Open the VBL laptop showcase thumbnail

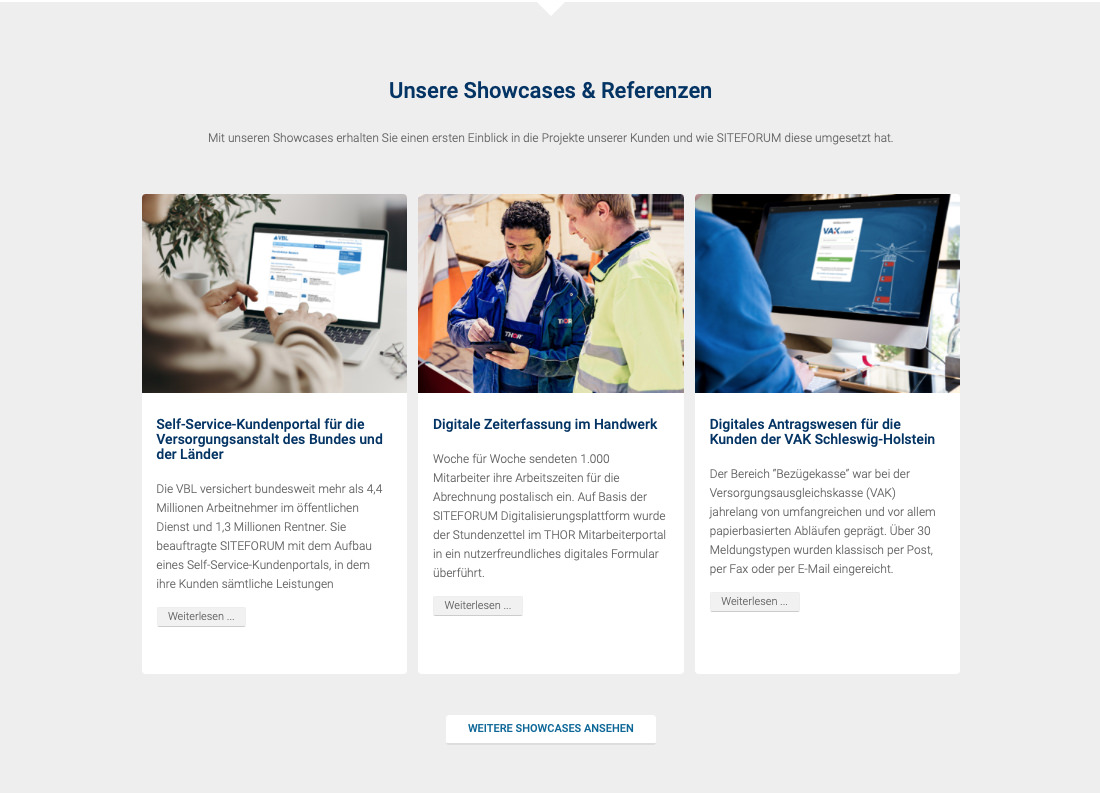click(274, 293)
